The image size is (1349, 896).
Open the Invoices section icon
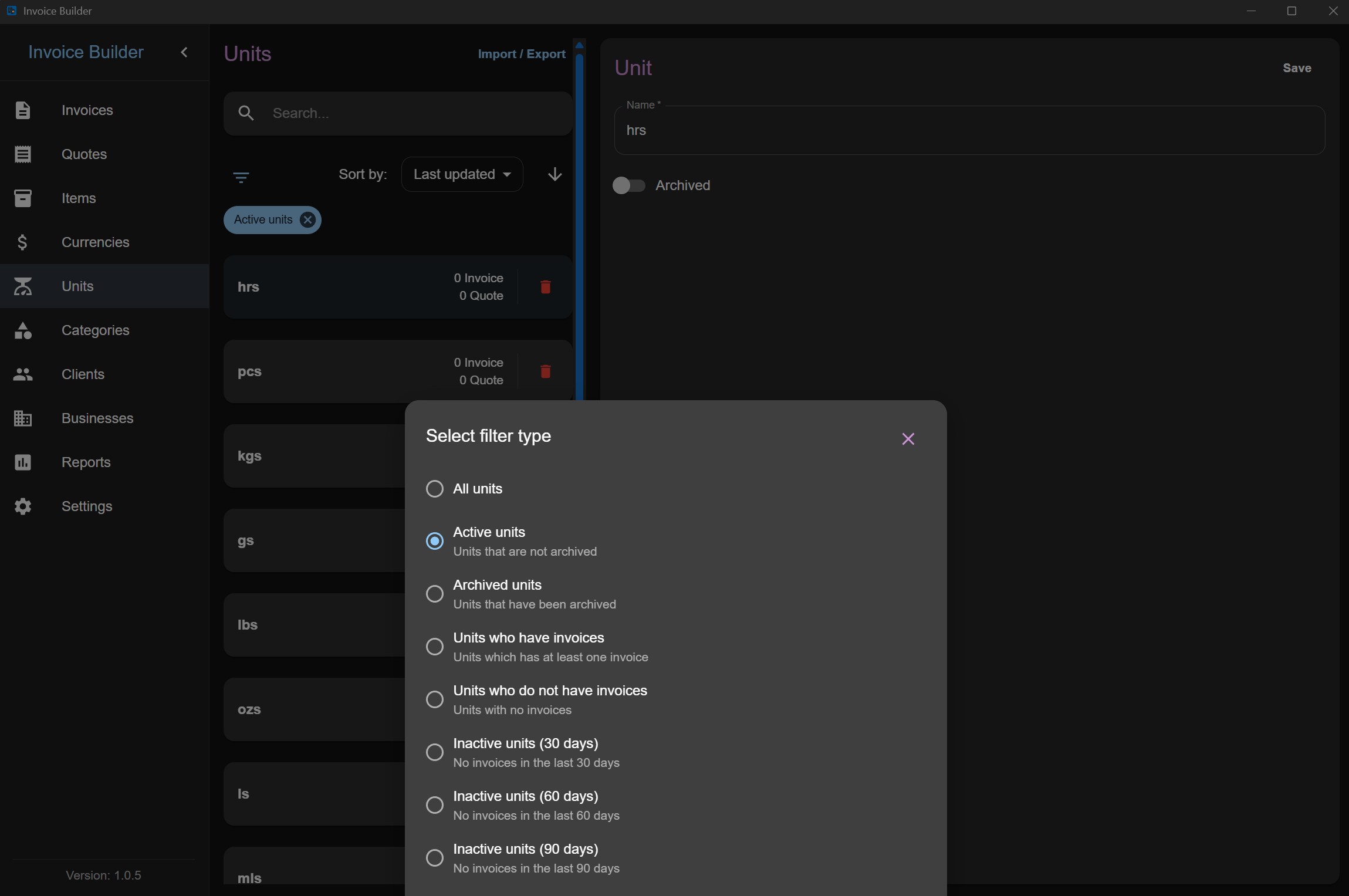tap(22, 110)
